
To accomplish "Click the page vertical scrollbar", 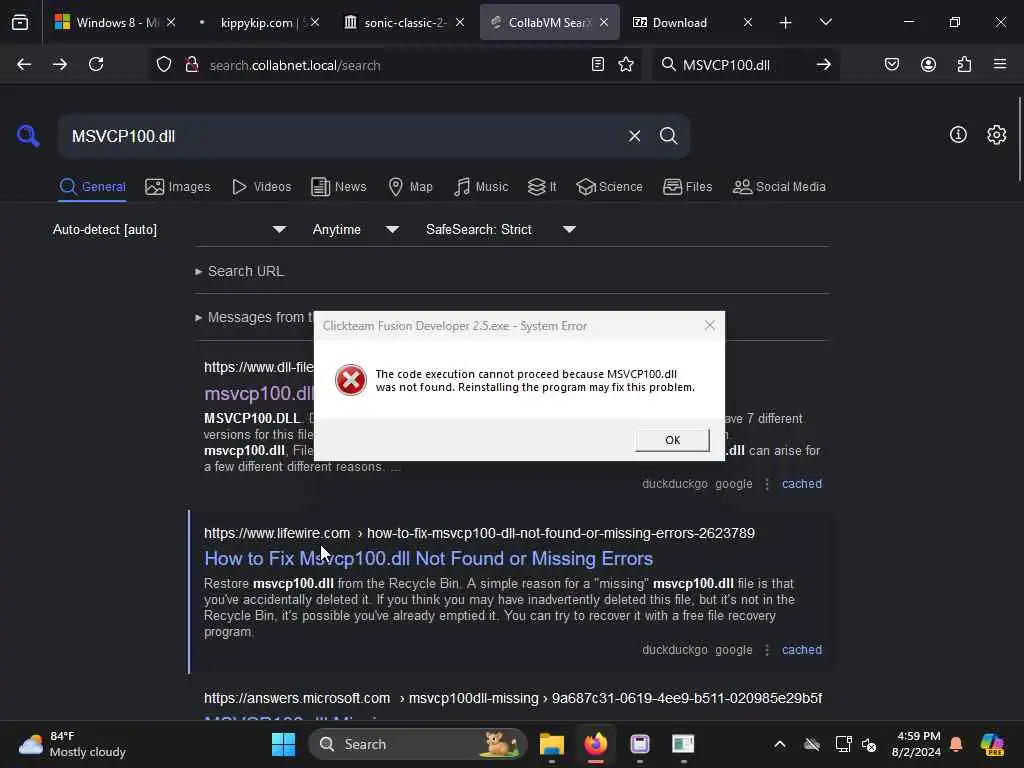I will 1019,138.
